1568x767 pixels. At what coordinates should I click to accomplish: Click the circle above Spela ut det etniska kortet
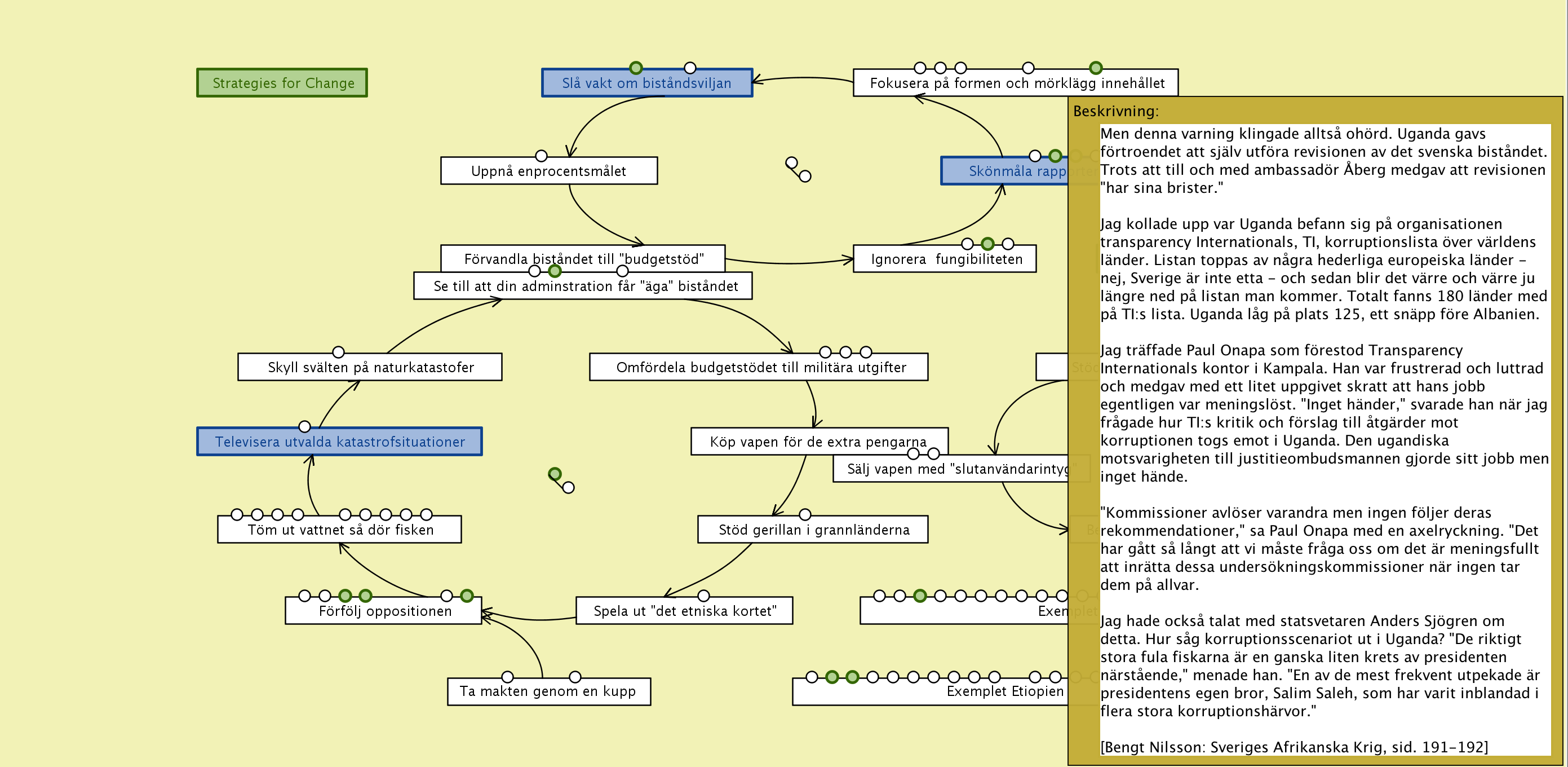[x=703, y=596]
